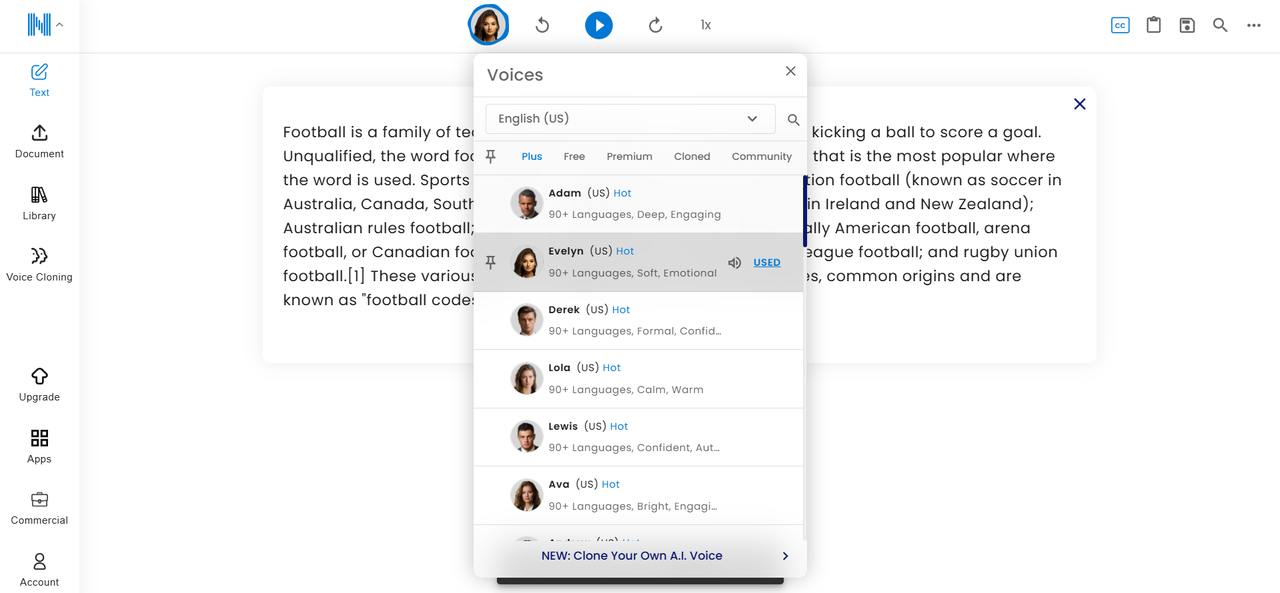Open NEW: Clone Your Own A.I. Voice
The height and width of the screenshot is (593, 1280).
click(640, 556)
